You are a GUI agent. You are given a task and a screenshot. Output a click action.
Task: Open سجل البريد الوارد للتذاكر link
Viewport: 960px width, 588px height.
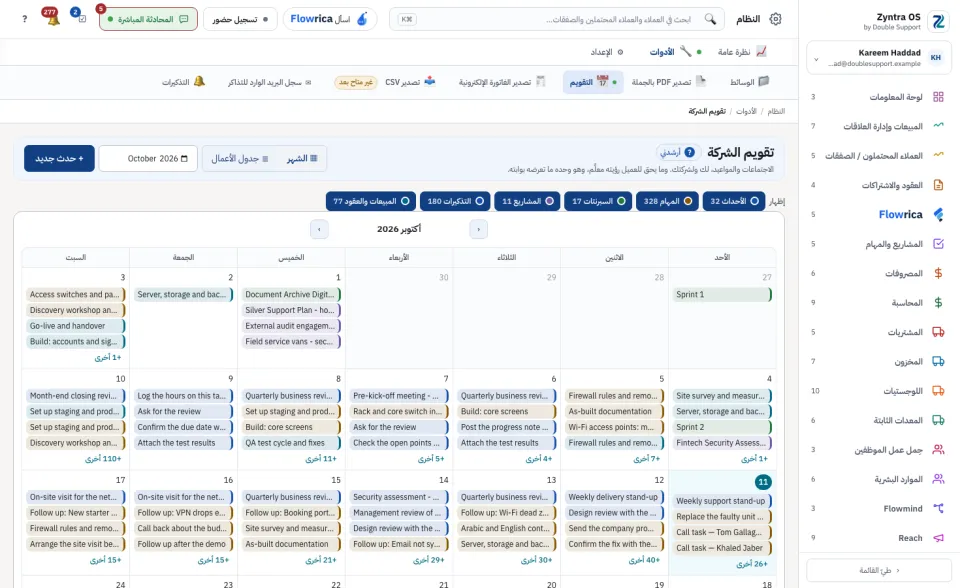[270, 82]
